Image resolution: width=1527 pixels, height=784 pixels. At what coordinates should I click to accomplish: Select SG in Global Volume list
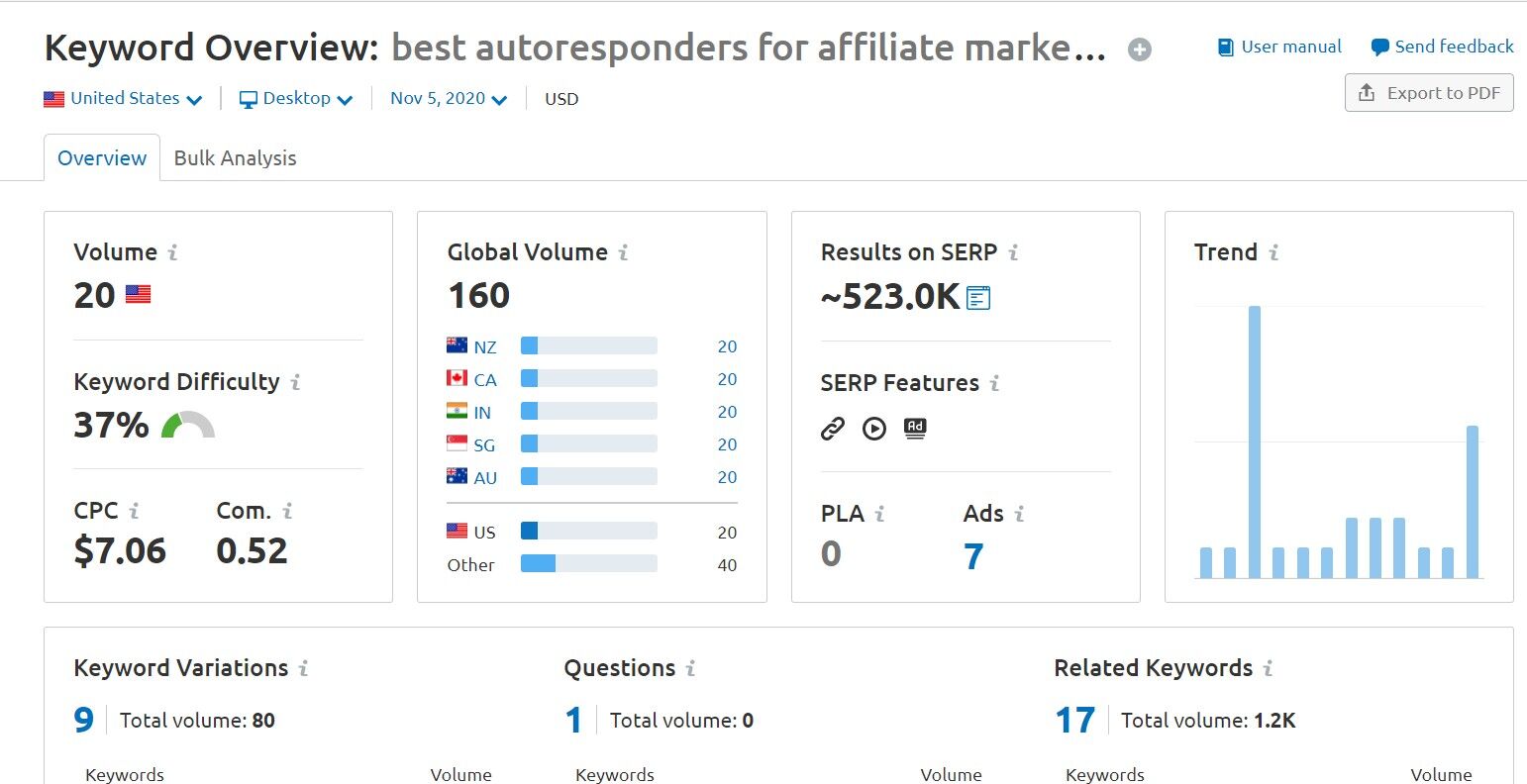point(484,445)
